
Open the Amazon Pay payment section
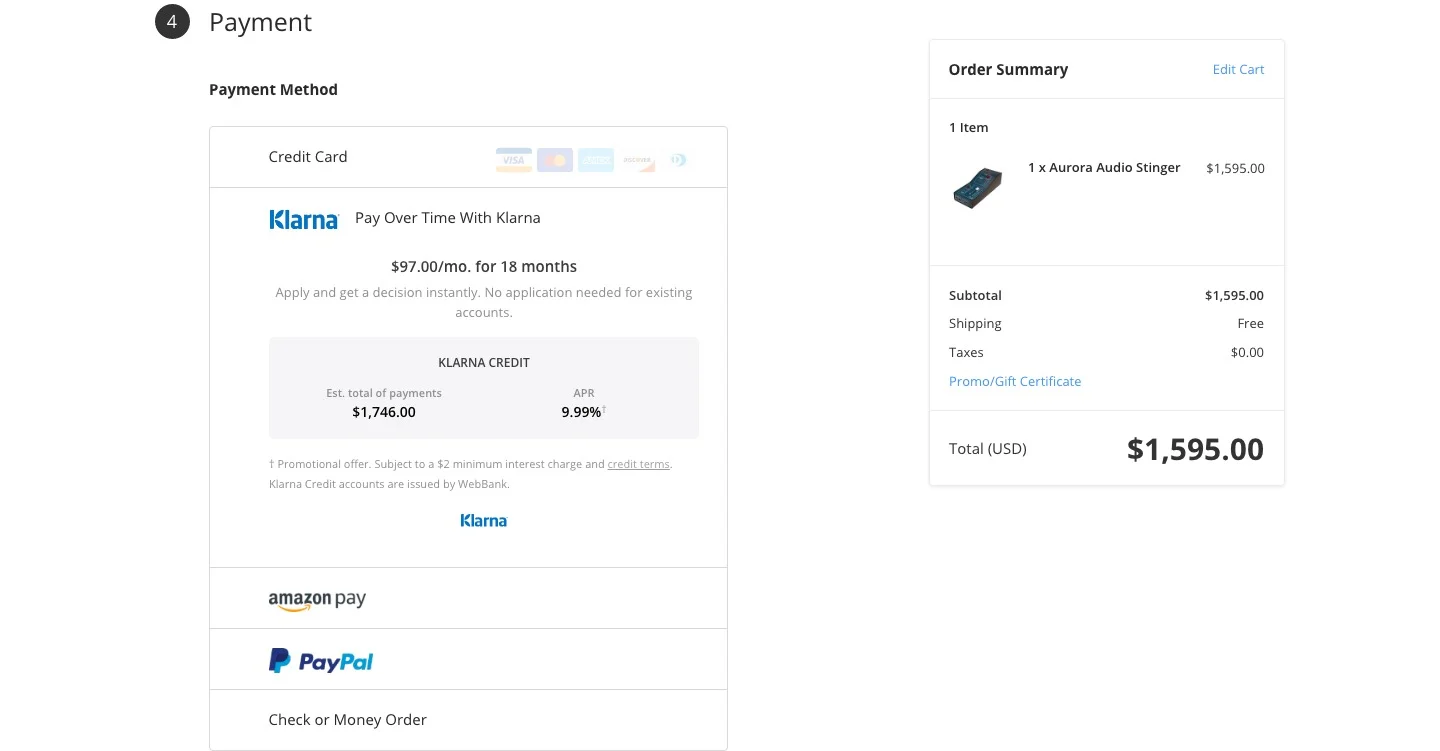point(317,599)
